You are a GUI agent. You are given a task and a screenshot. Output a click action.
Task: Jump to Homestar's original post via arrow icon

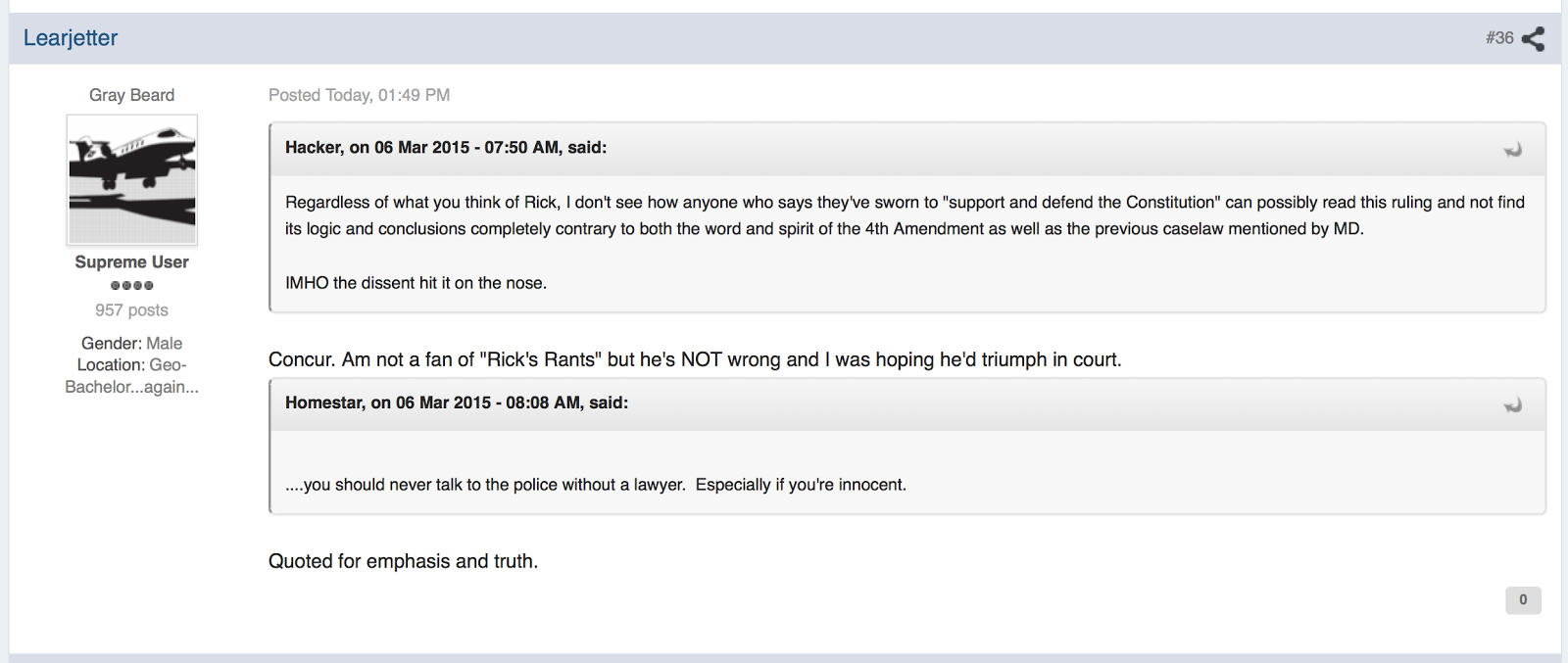(1513, 405)
